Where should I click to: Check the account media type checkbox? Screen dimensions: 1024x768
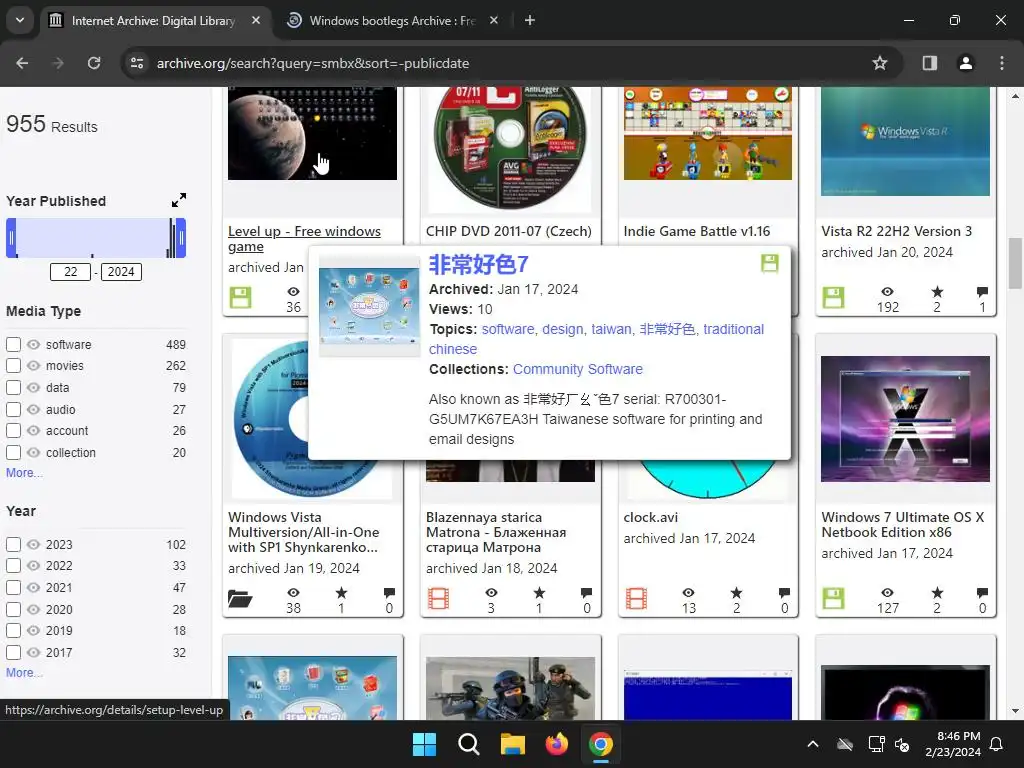[x=13, y=431]
